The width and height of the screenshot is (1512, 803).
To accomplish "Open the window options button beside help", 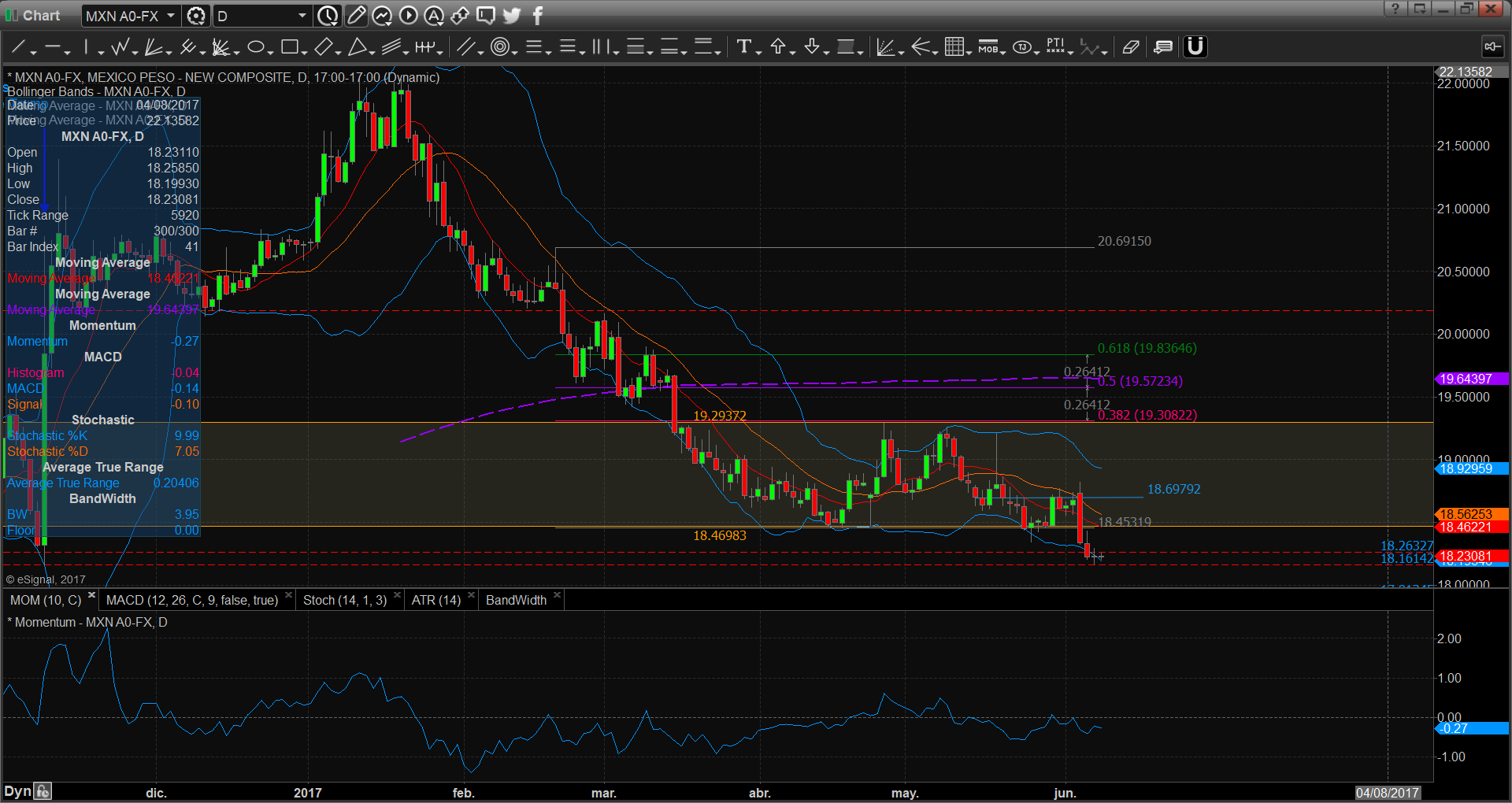I will click(1419, 9).
